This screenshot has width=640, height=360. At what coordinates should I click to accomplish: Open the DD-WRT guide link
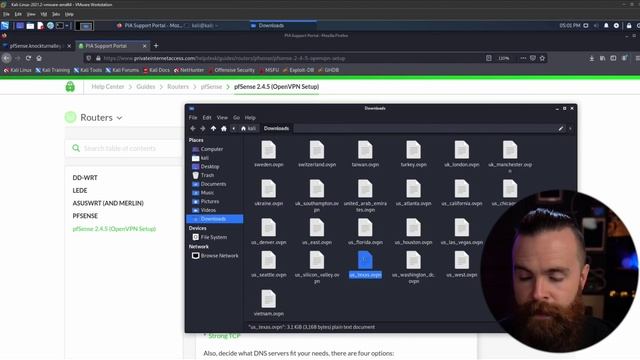[85, 178]
